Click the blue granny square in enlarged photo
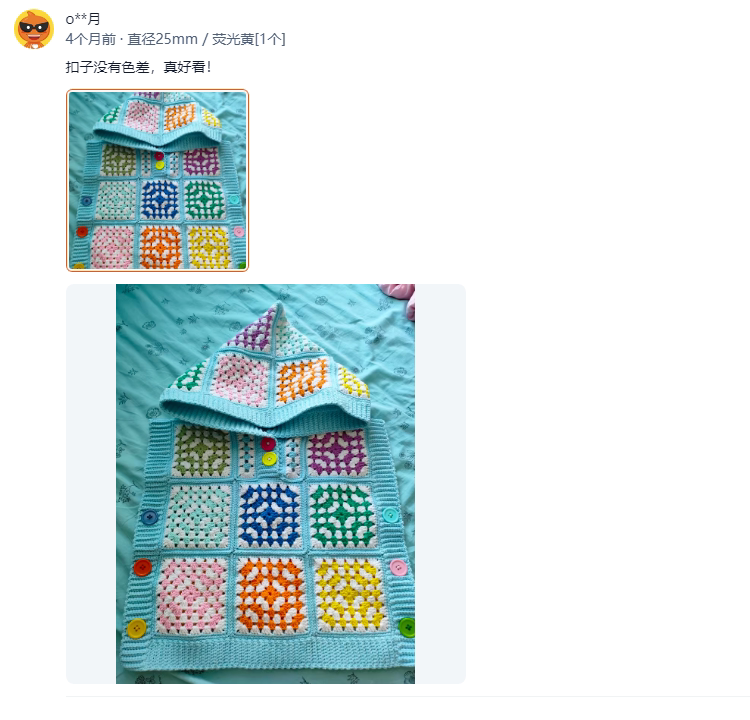 pos(270,515)
